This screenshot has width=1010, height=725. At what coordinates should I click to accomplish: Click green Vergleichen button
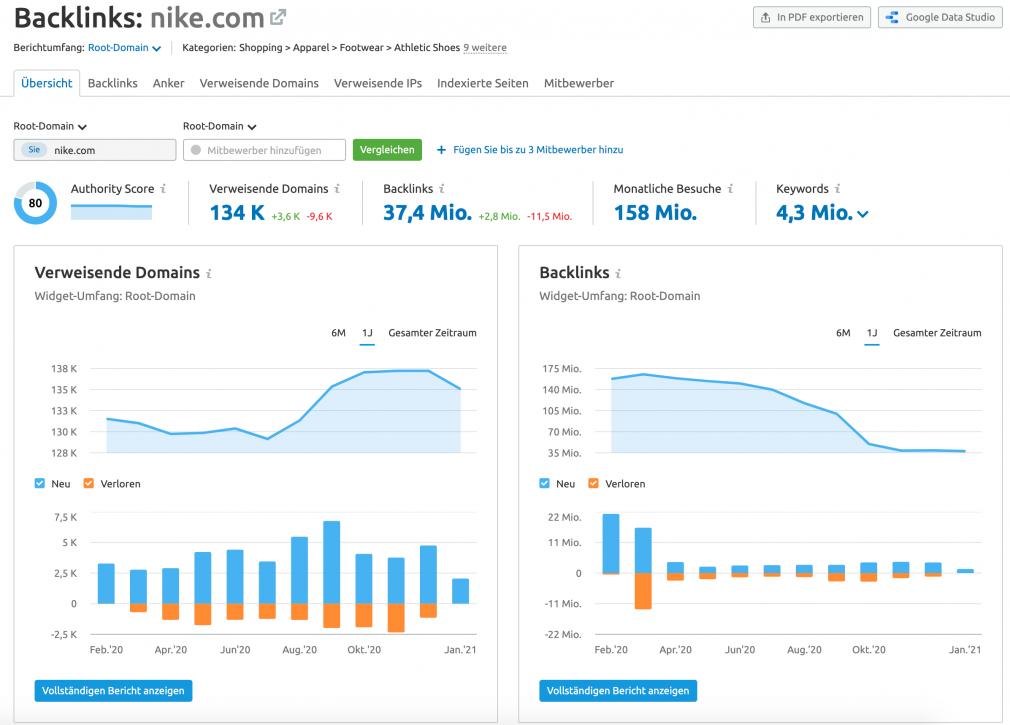coord(387,150)
